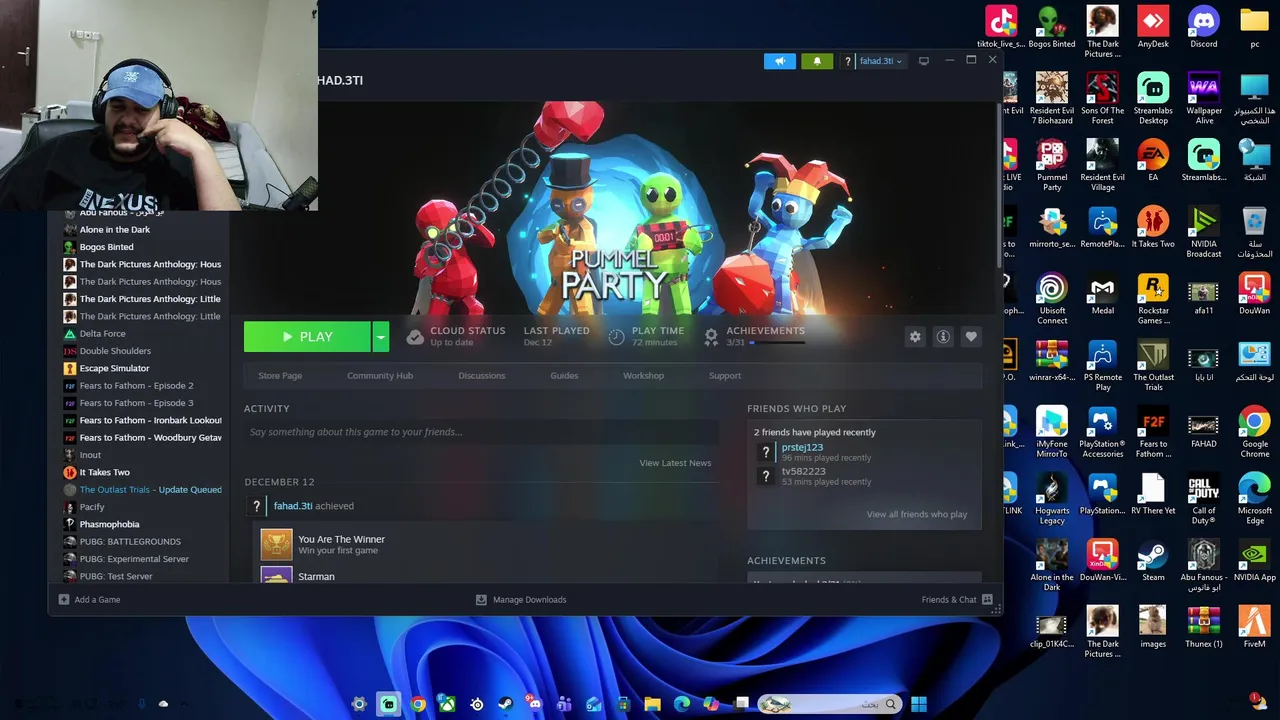Open Sons Of The Forest desktop shortcut
The image size is (1280, 720).
1102,98
